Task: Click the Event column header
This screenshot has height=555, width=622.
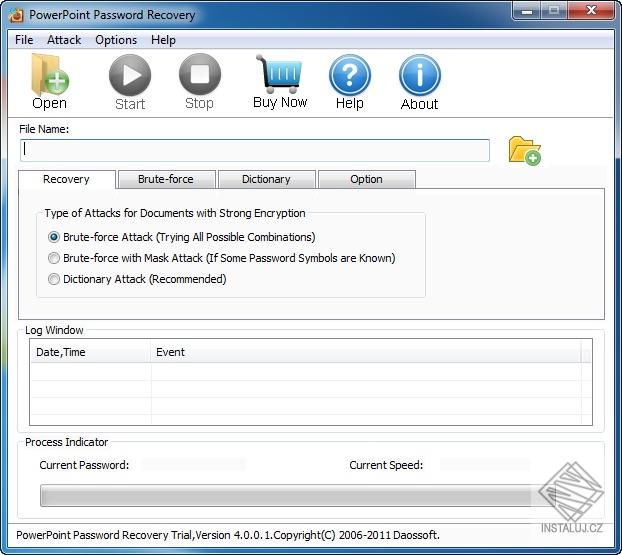Action: (x=365, y=352)
